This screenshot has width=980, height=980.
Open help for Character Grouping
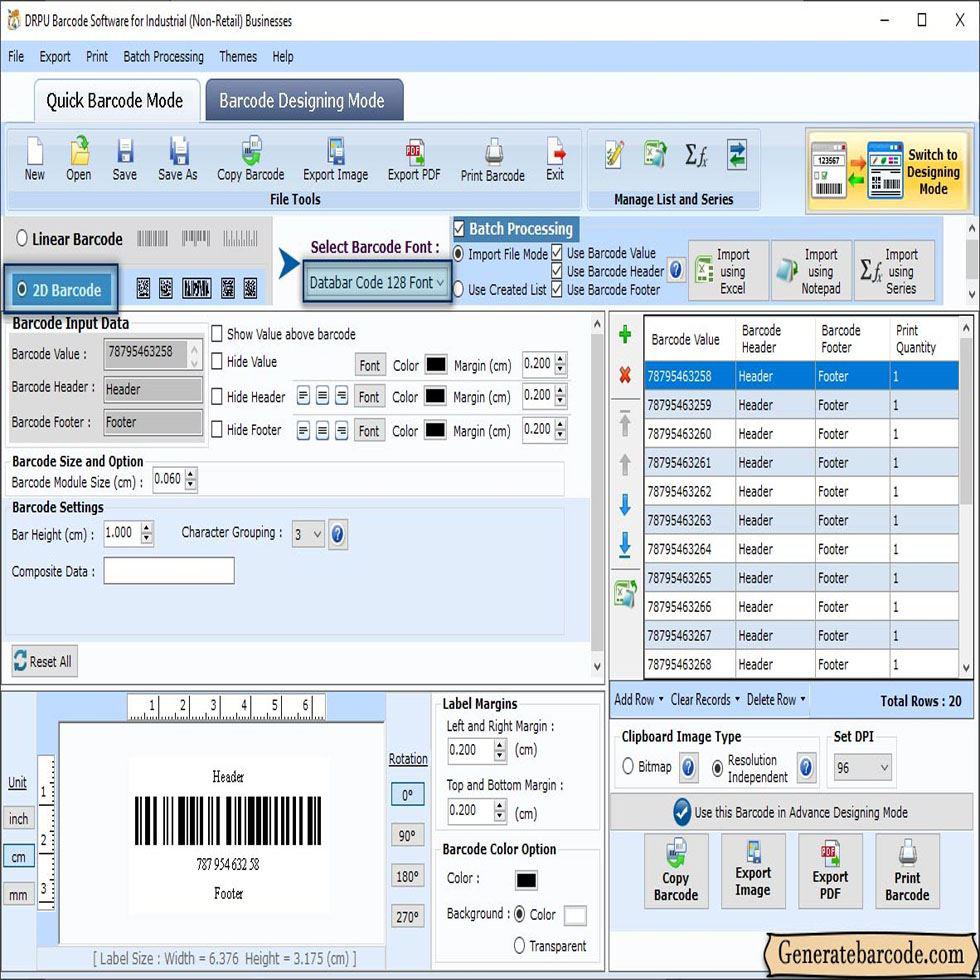(x=338, y=534)
